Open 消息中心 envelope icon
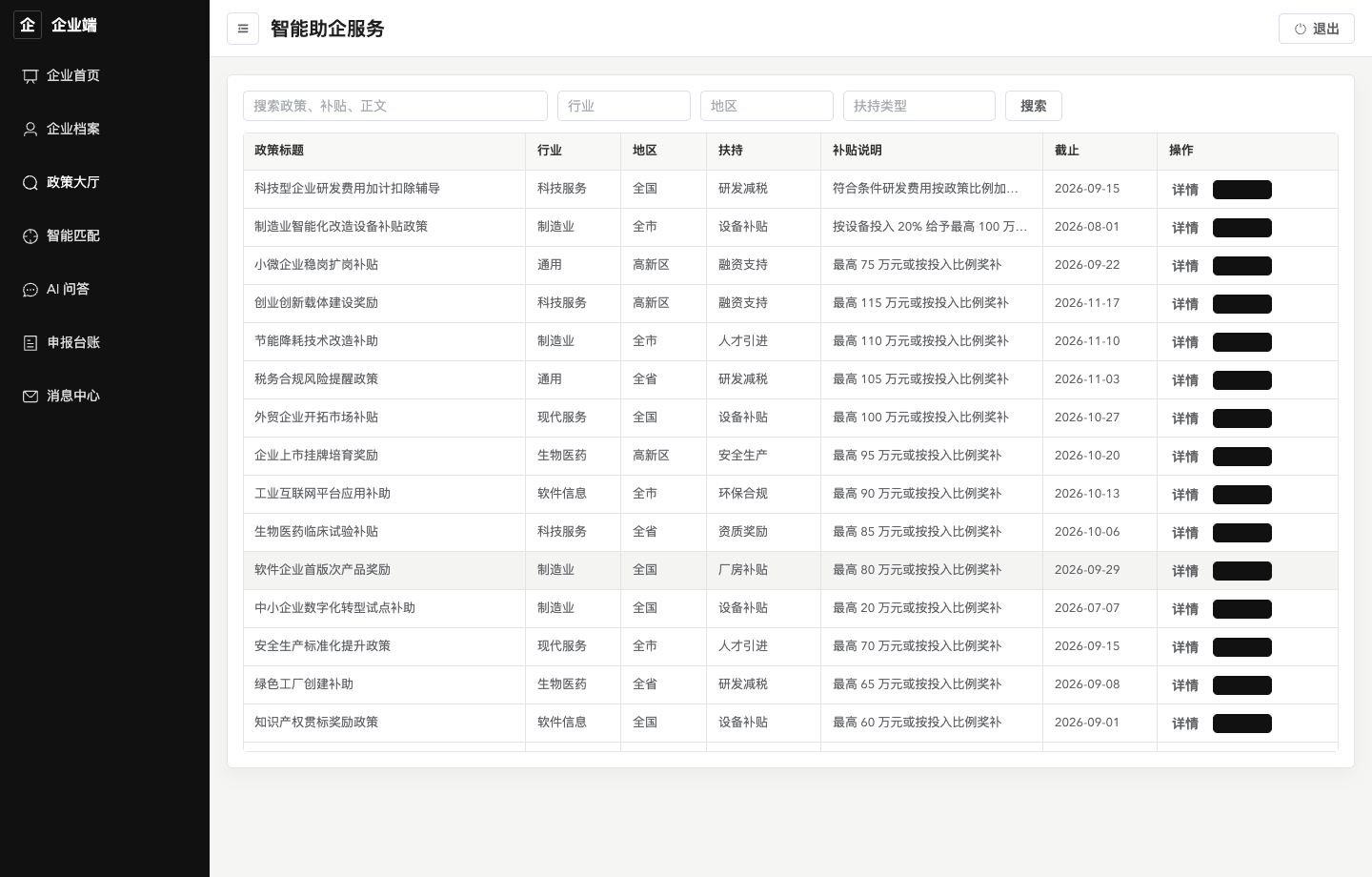 point(30,397)
